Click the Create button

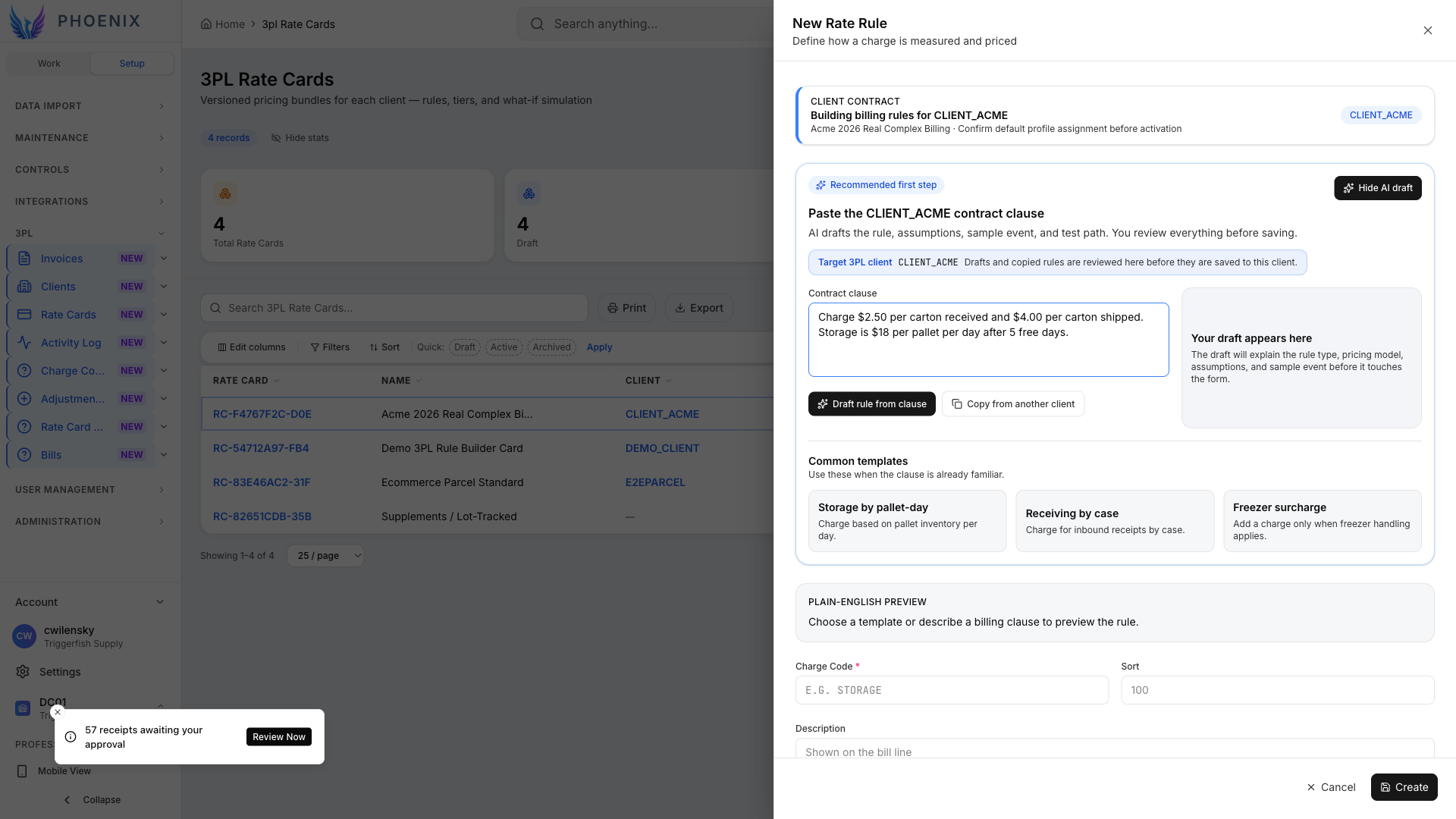(1404, 787)
